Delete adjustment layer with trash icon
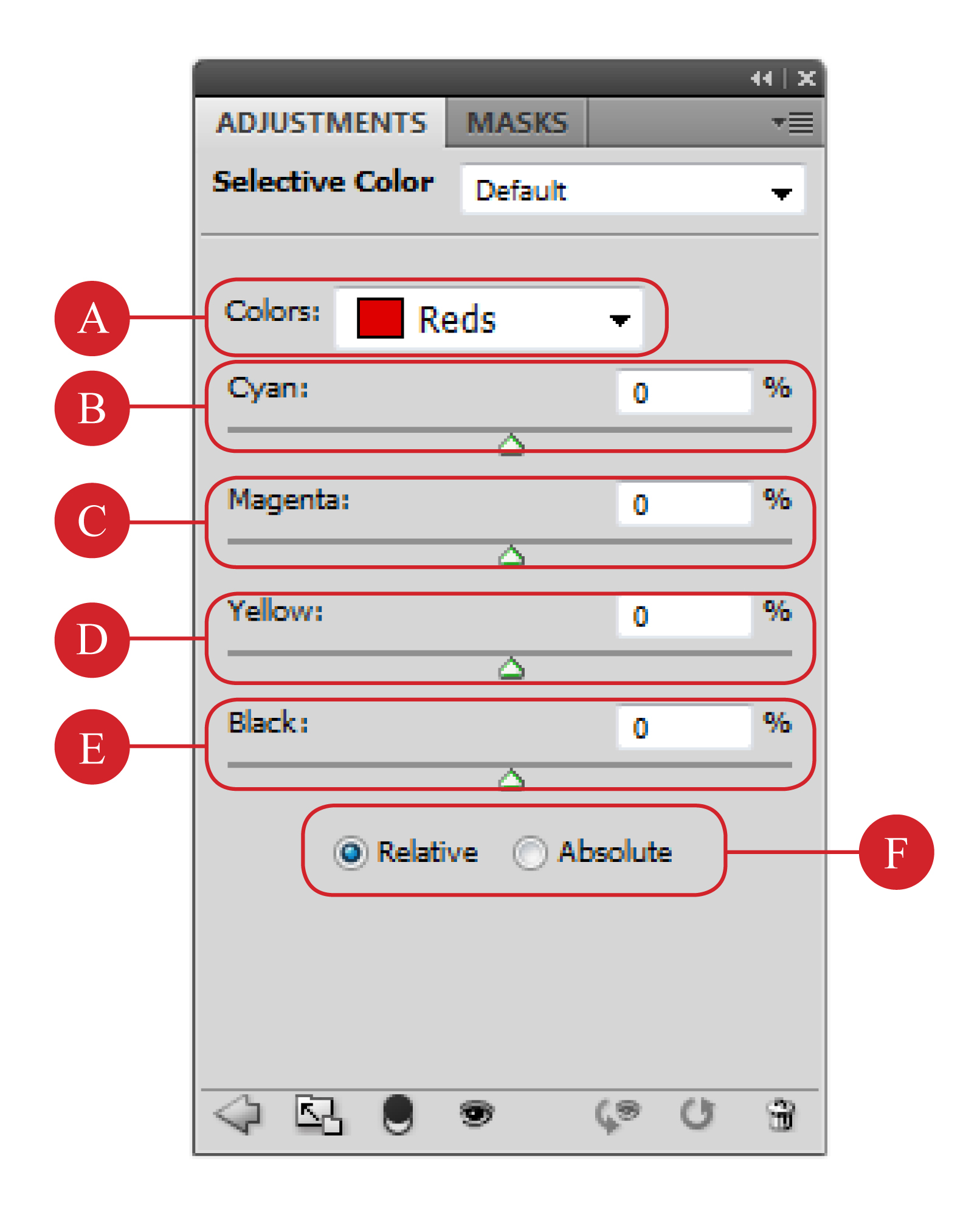The image size is (980, 1223). click(781, 1115)
